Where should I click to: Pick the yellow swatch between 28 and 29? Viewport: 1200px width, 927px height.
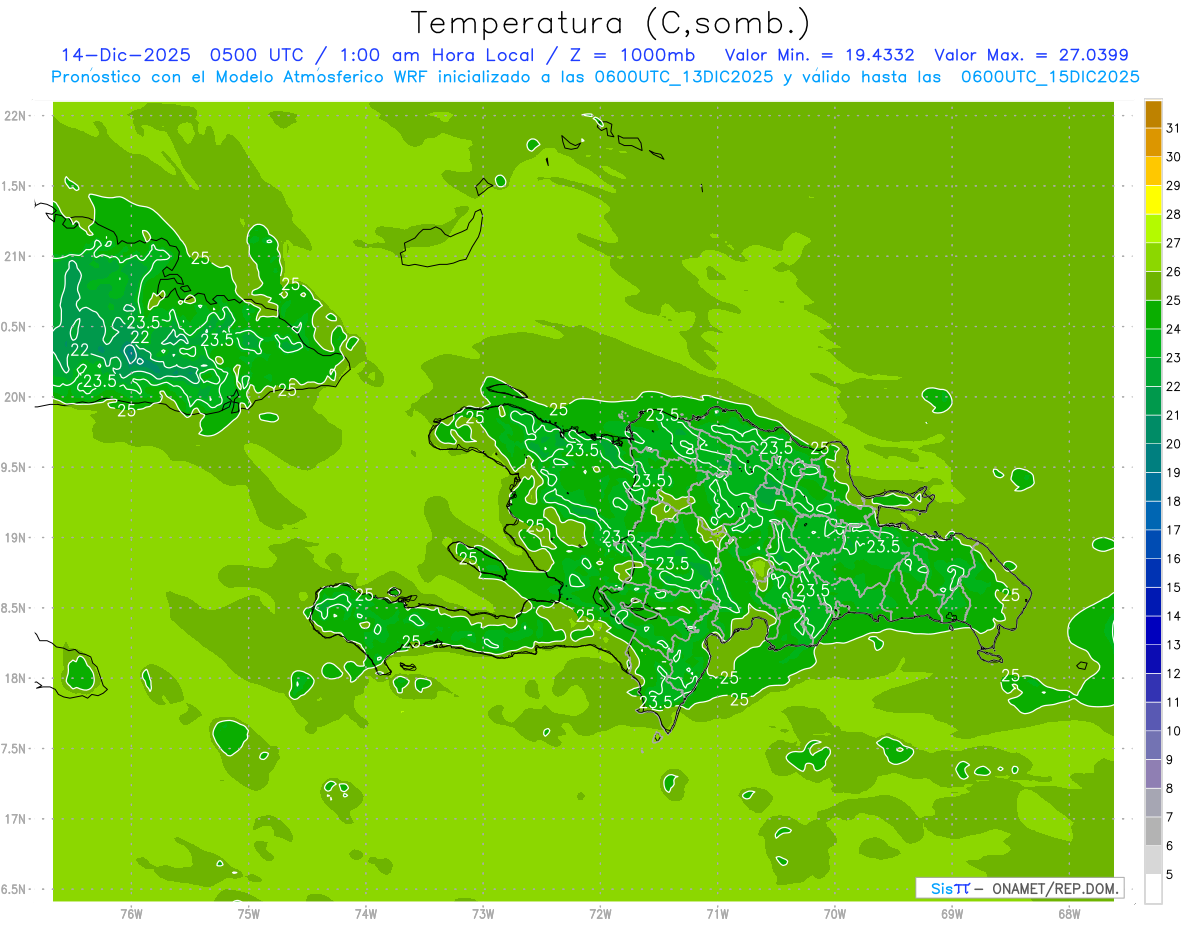coord(1154,200)
